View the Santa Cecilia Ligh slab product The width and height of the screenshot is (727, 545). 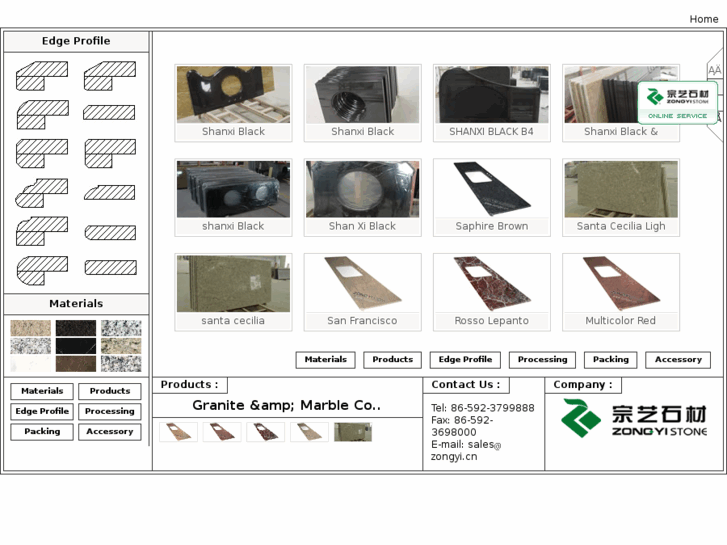tap(621, 198)
